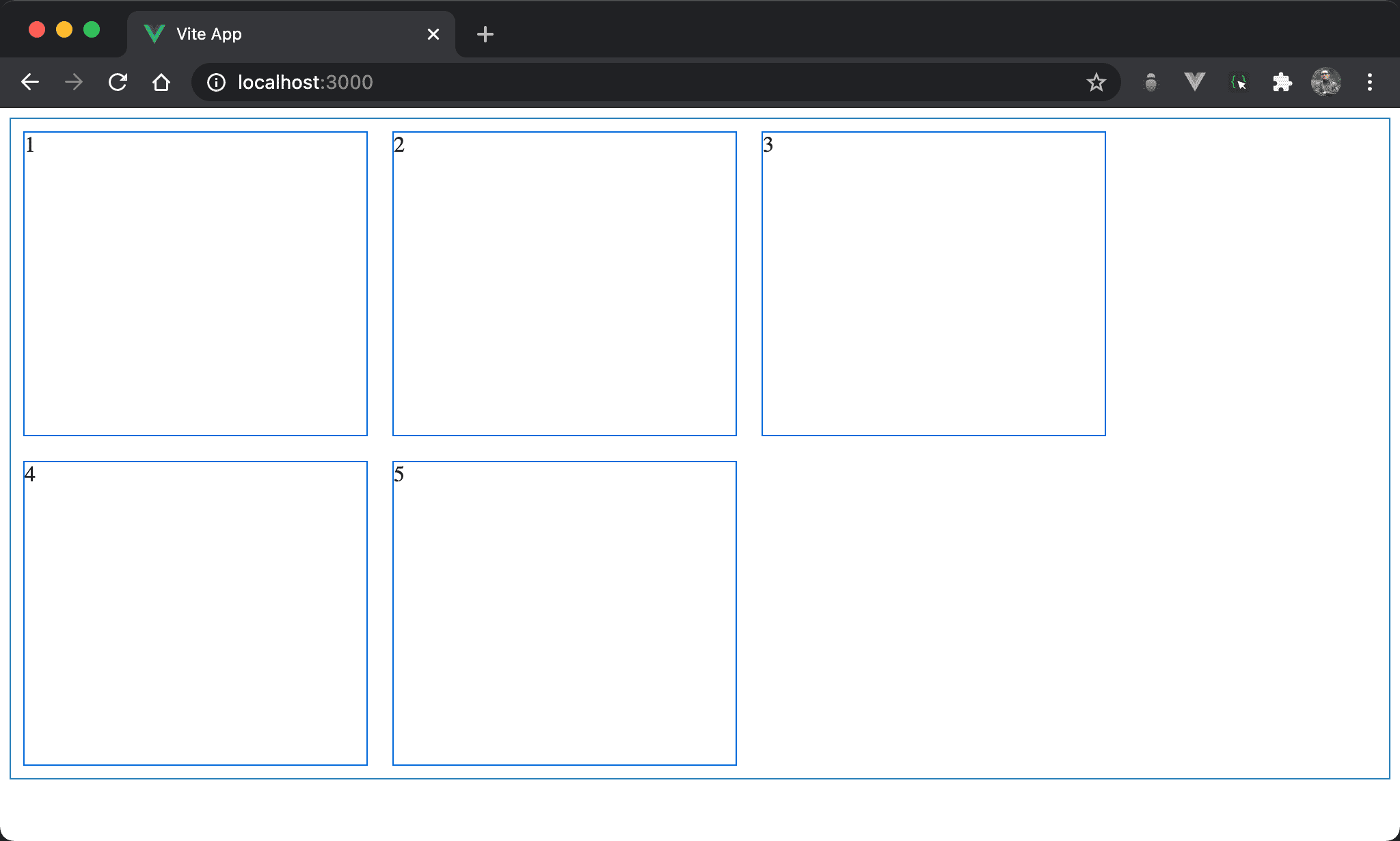Click the box labeled 5
This screenshot has width=1400, height=841.
point(565,613)
